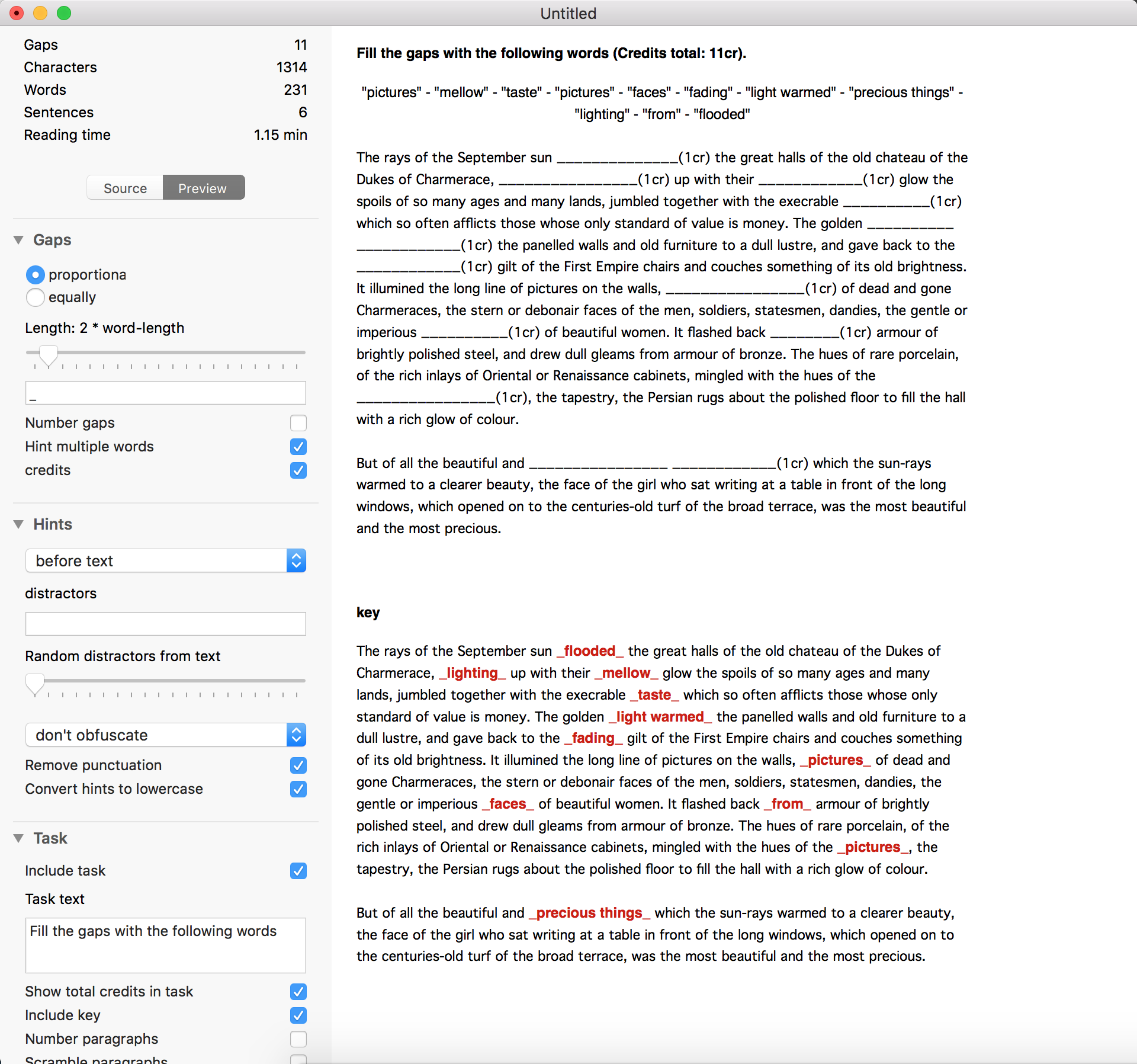Click the red close window button
This screenshot has height=1064, width=1137.
tap(17, 13)
